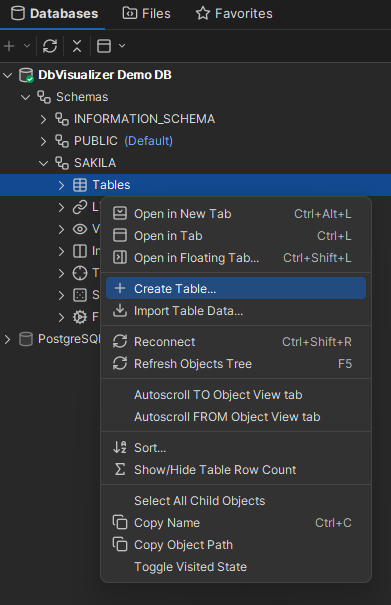
Task: Click the PostgreSQL database cylinder icon
Action: (26, 340)
